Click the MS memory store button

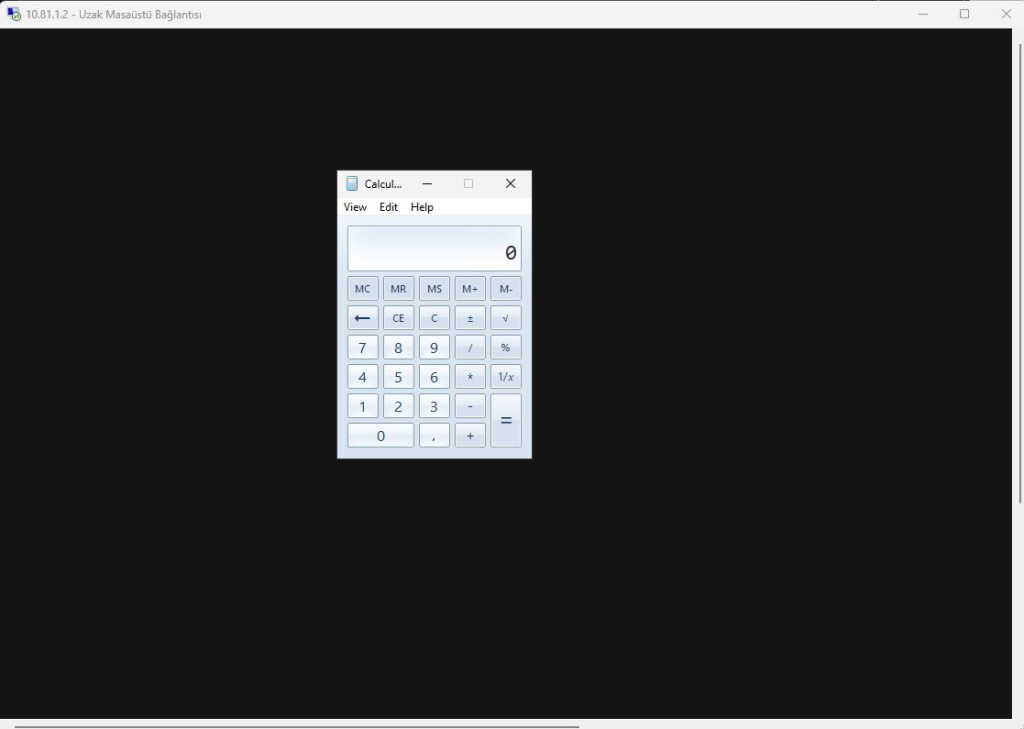point(434,289)
